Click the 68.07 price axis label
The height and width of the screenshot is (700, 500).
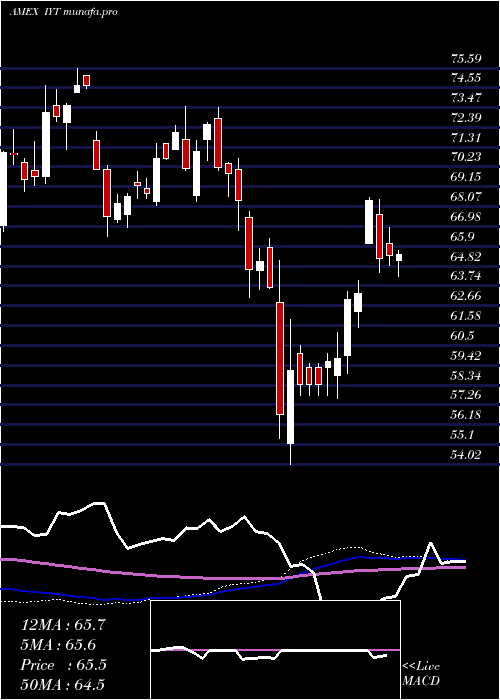466,197
